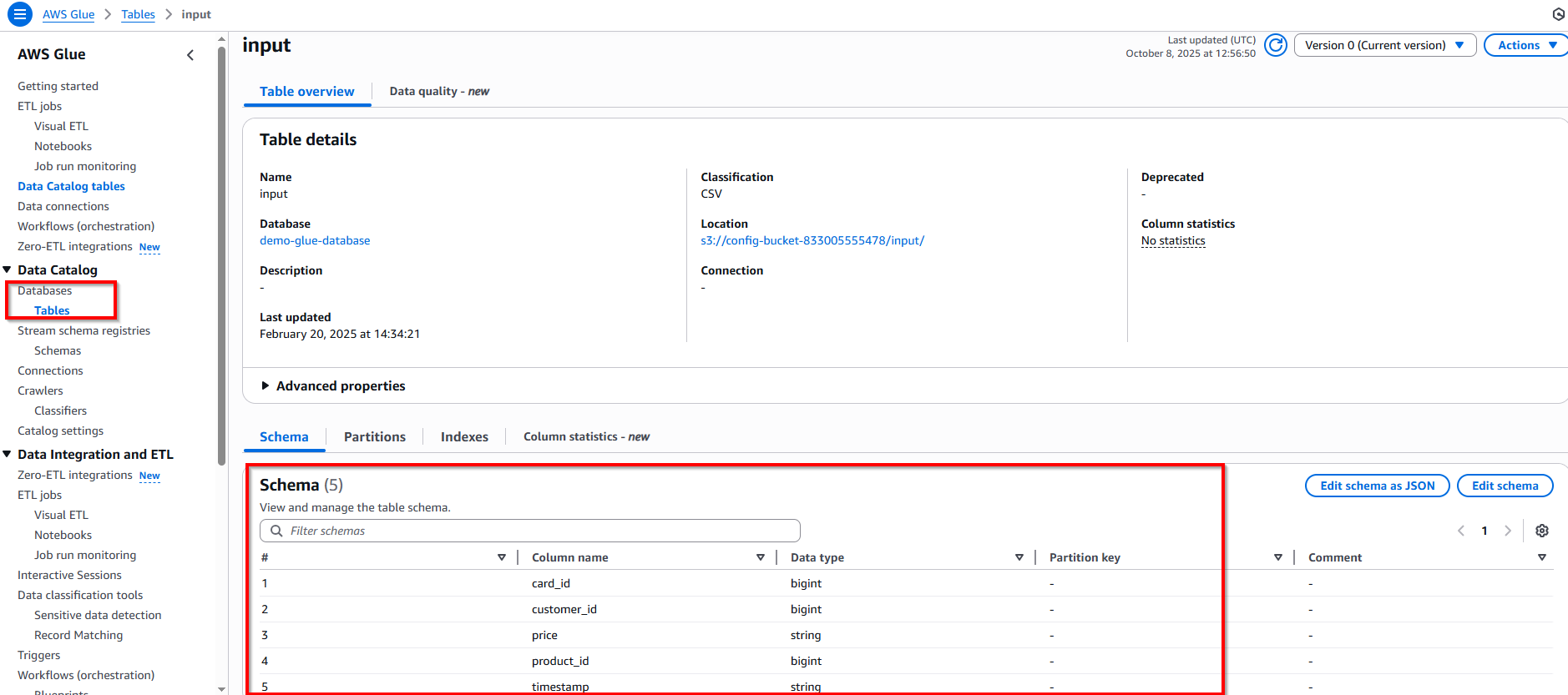Click Edit schema as JSON button

tap(1377, 486)
